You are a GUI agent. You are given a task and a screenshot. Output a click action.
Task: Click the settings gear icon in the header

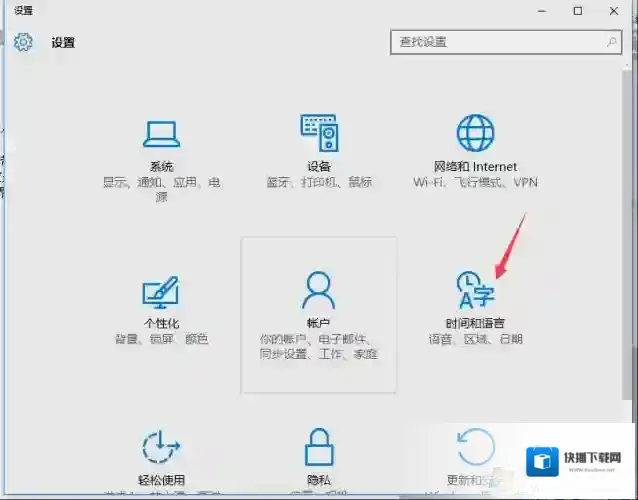pos(24,43)
